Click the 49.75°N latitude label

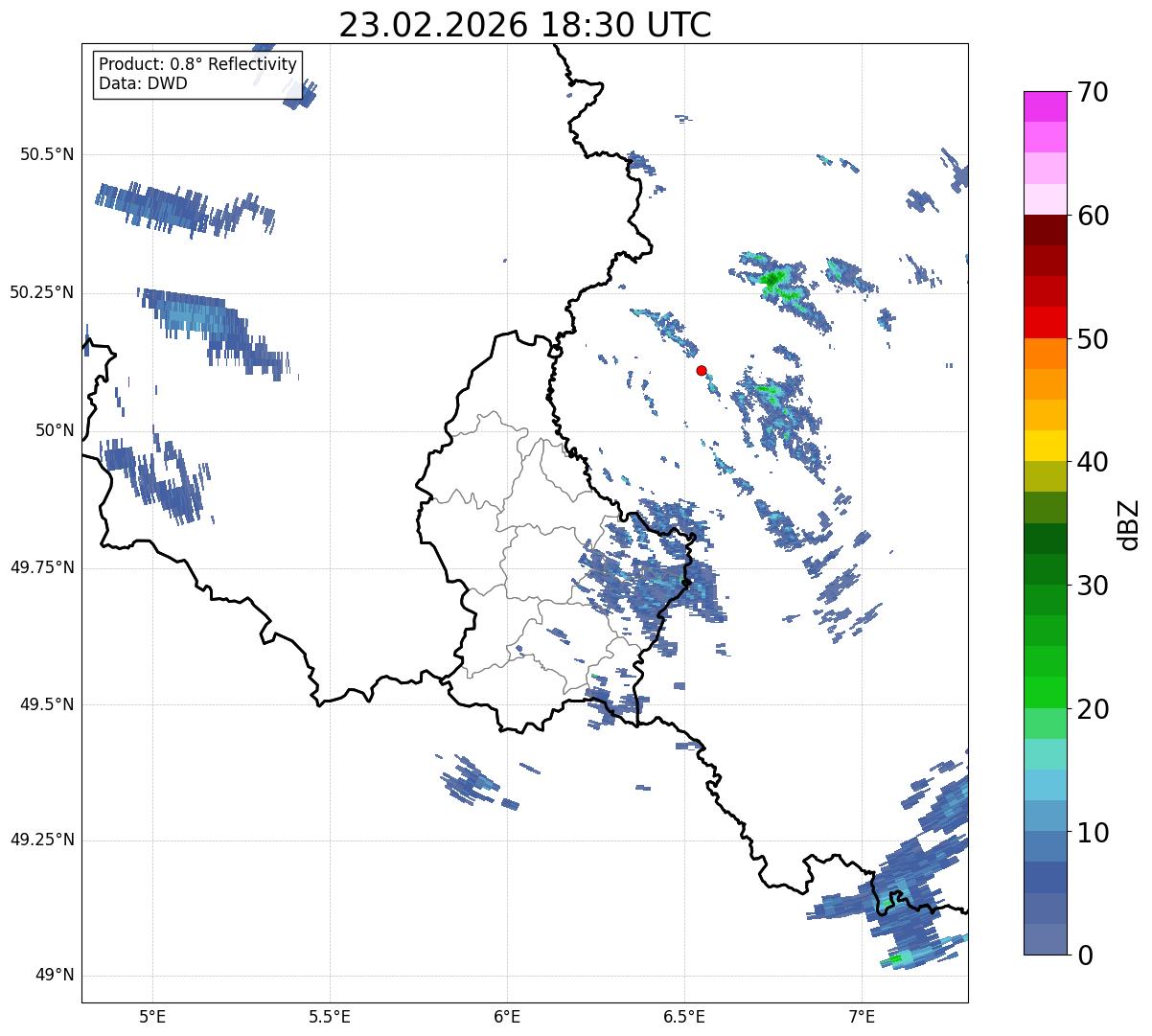[x=42, y=567]
